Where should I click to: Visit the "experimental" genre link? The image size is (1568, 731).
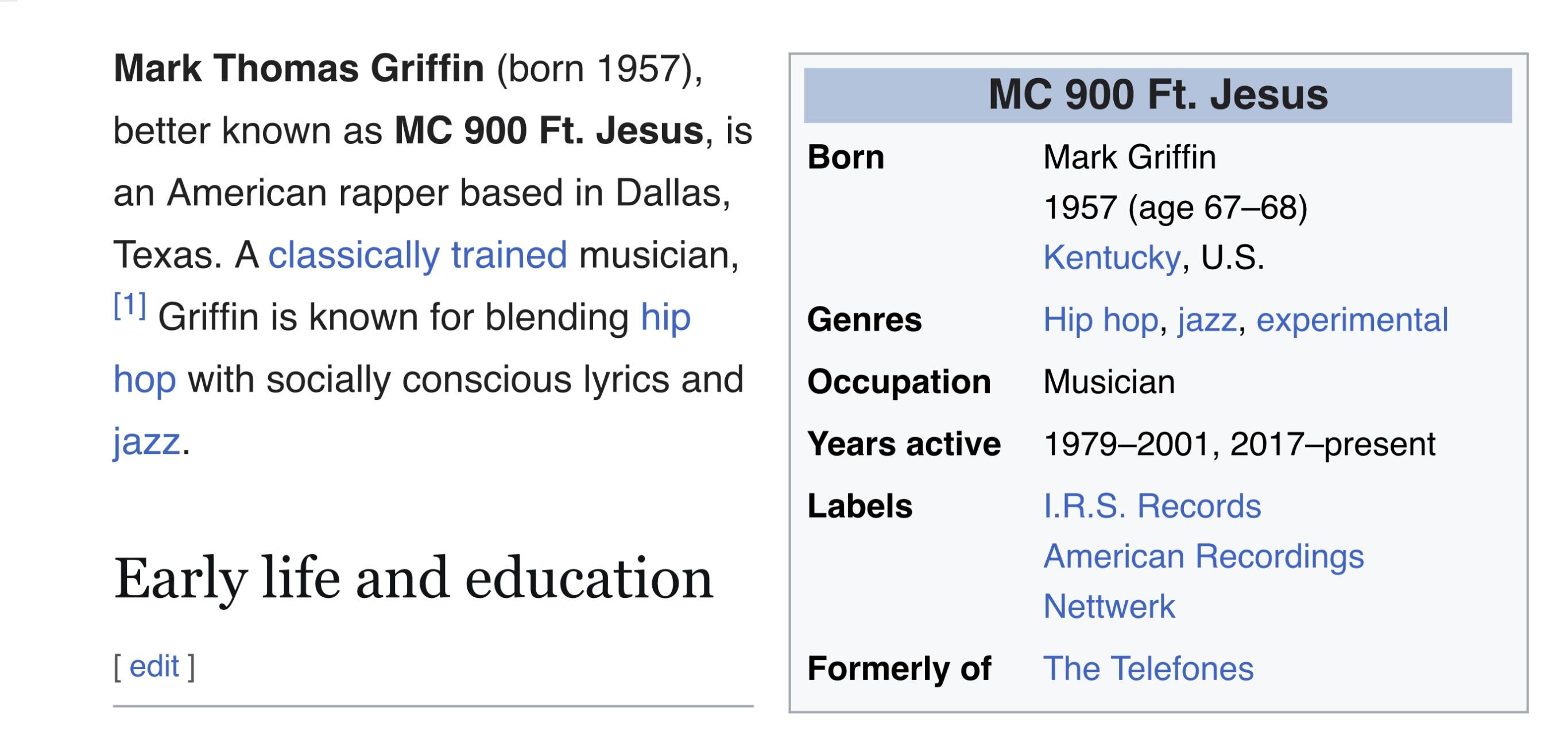click(1352, 320)
